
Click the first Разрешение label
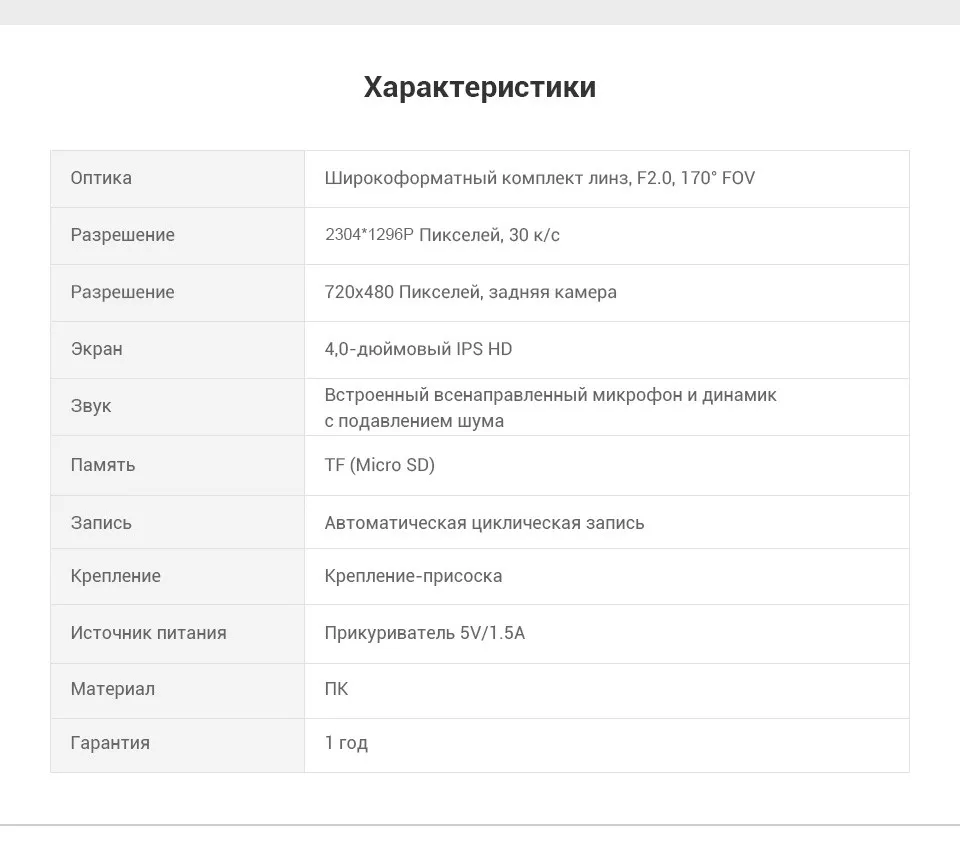click(x=122, y=235)
